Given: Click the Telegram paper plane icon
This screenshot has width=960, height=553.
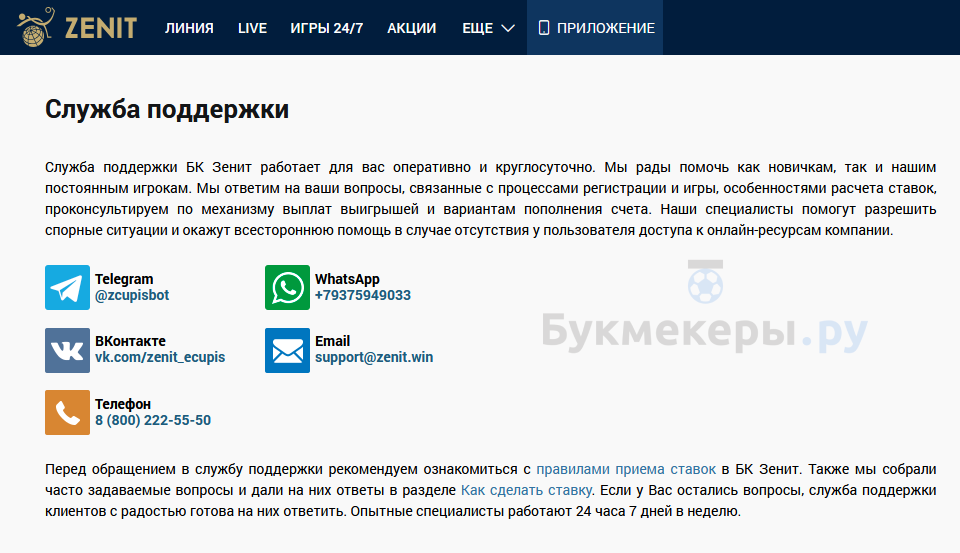Looking at the screenshot, I should pyautogui.click(x=67, y=287).
